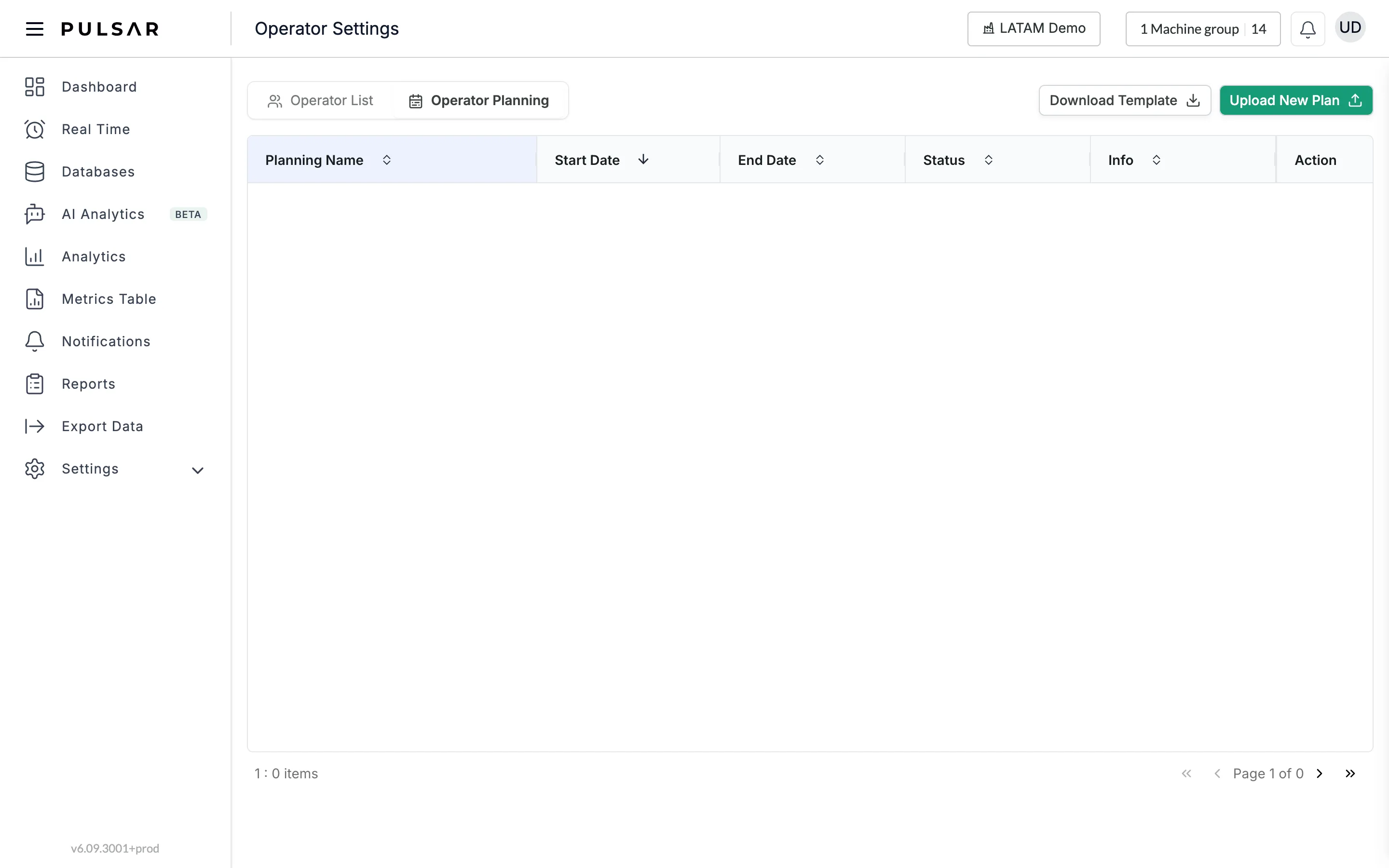This screenshot has width=1389, height=868.
Task: Go to previous page chevron
Action: click(1217, 774)
